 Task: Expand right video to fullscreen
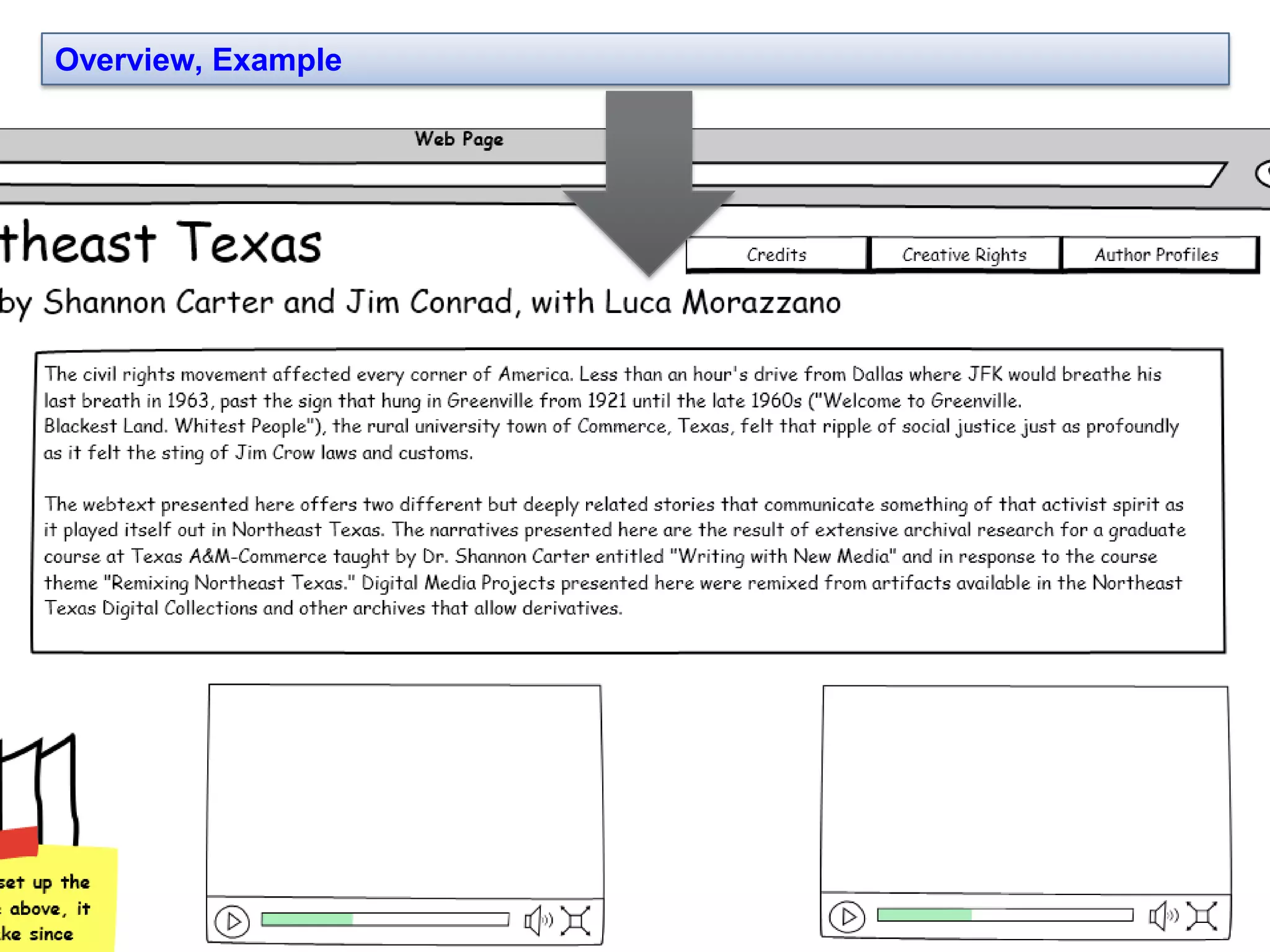click(x=1202, y=916)
